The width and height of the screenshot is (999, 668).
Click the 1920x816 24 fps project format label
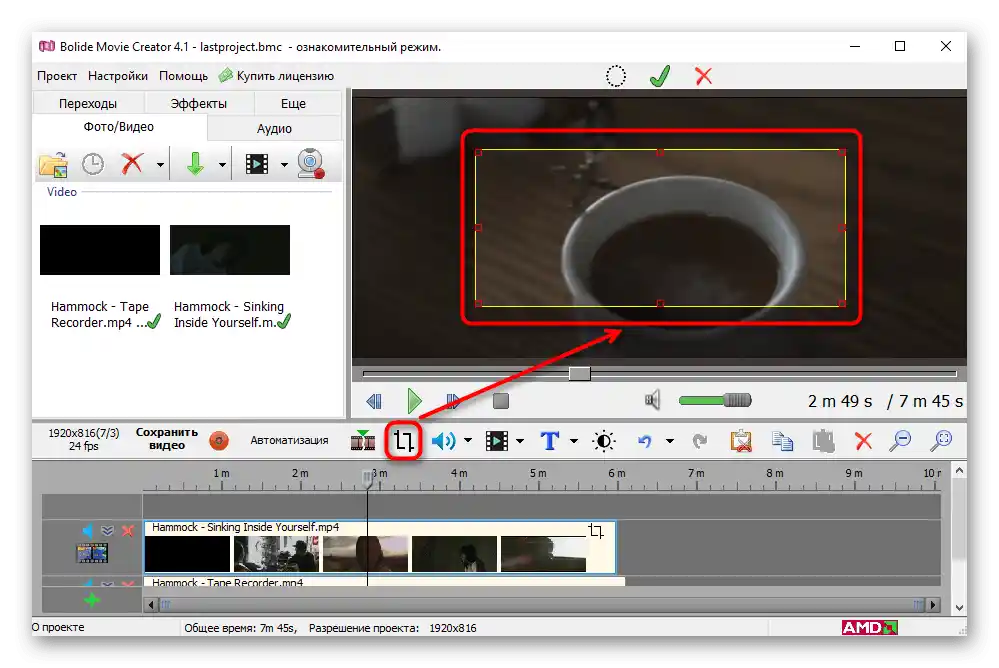83,439
